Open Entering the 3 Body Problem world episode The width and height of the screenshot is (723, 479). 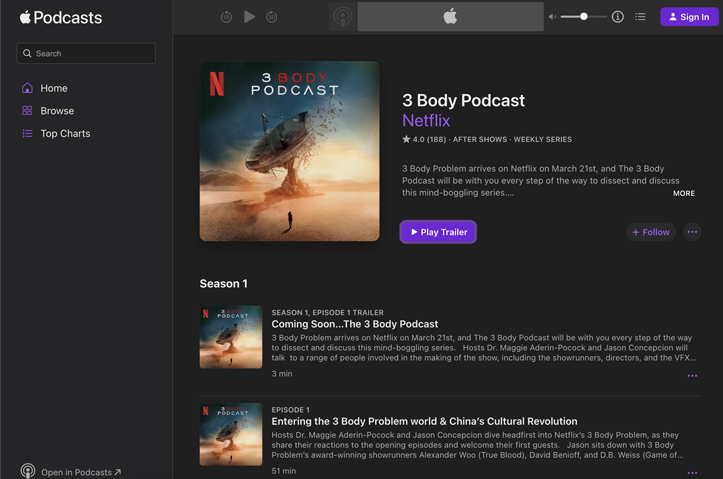tap(424, 421)
